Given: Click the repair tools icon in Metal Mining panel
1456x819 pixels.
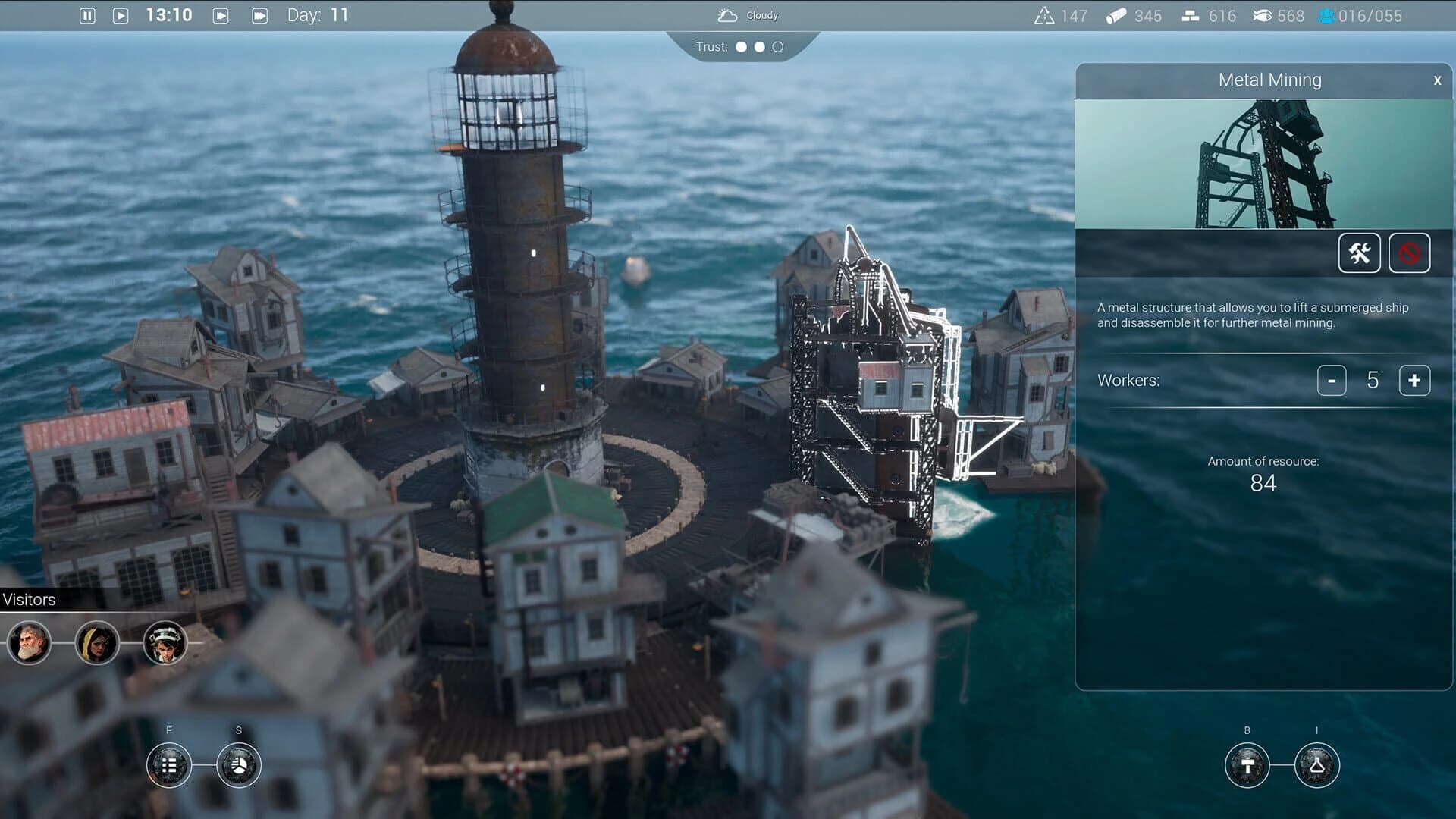Looking at the screenshot, I should tap(1359, 253).
